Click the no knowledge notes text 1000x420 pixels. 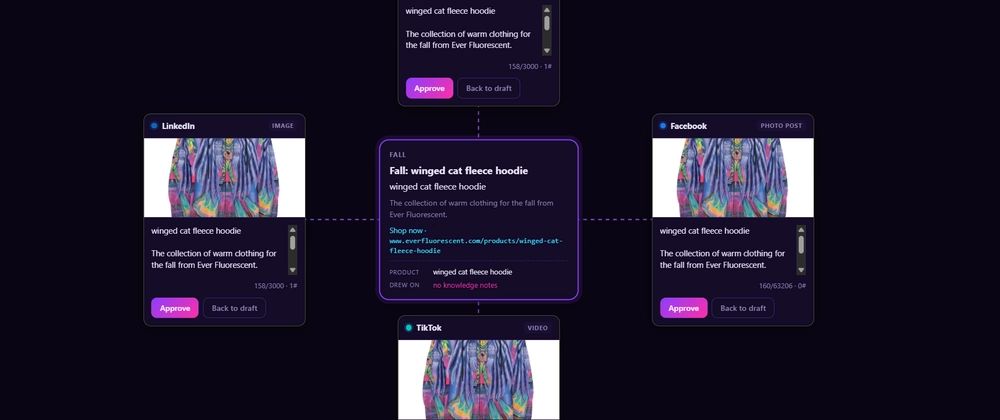coord(465,285)
